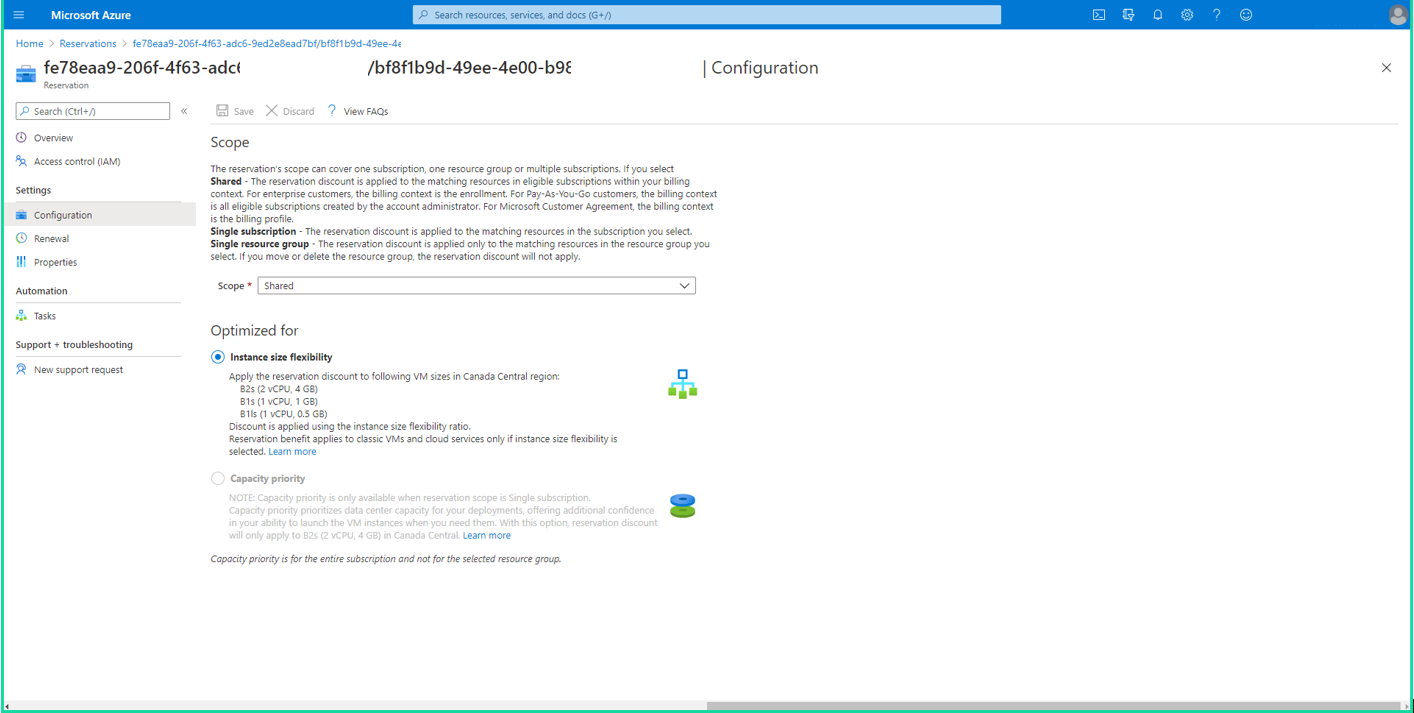Screen dimensions: 1414x713
Task: Click the 'B2s (2 vCPU, 4 GB)' text
Action: (x=279, y=389)
